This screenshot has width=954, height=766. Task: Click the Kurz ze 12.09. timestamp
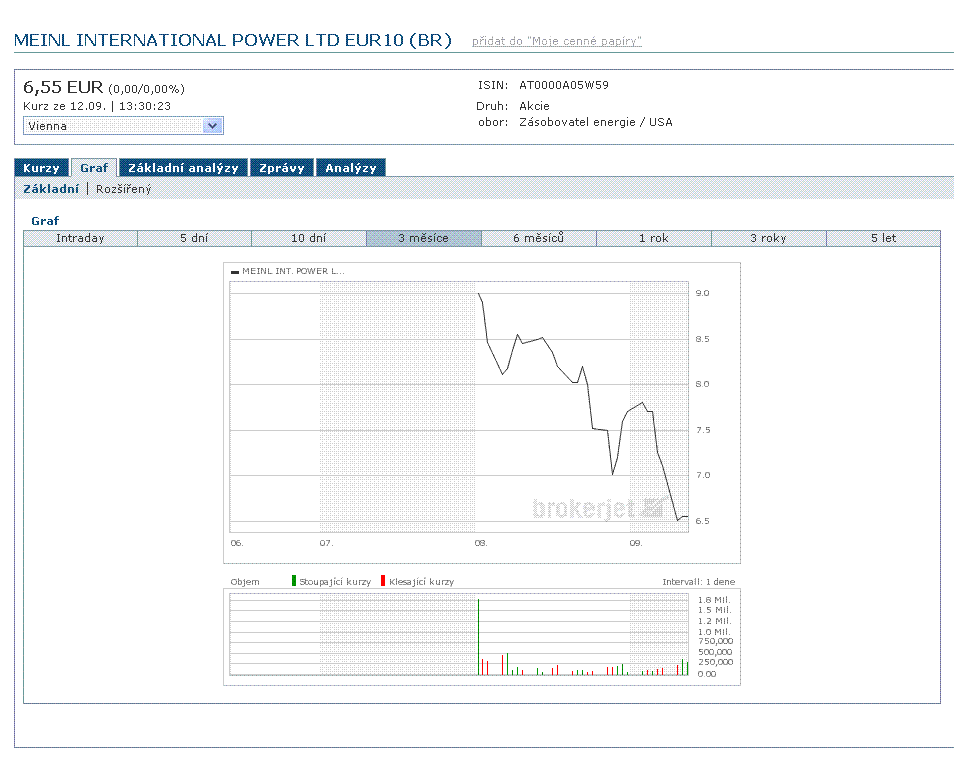[97, 106]
